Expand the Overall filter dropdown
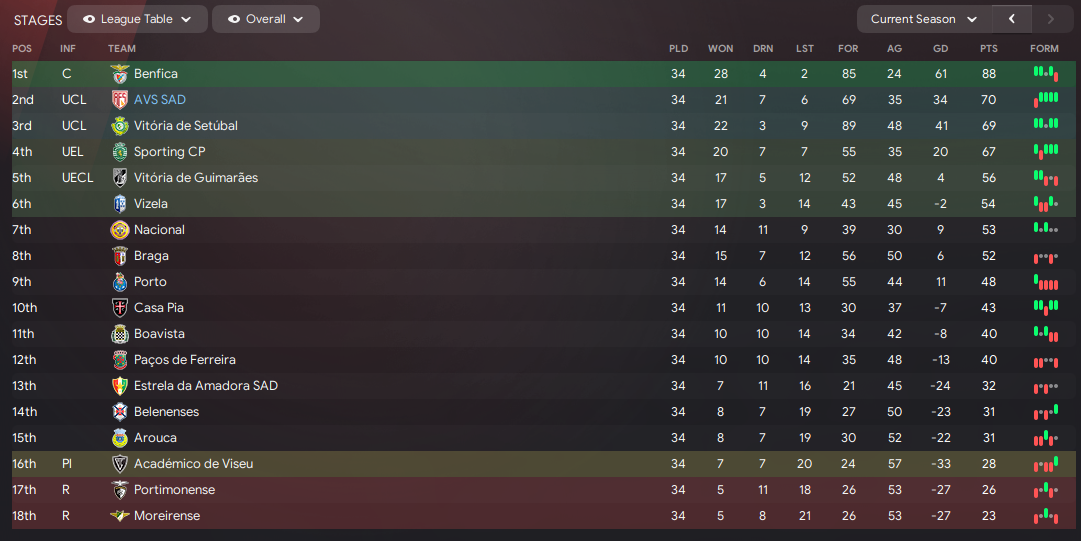 265,19
